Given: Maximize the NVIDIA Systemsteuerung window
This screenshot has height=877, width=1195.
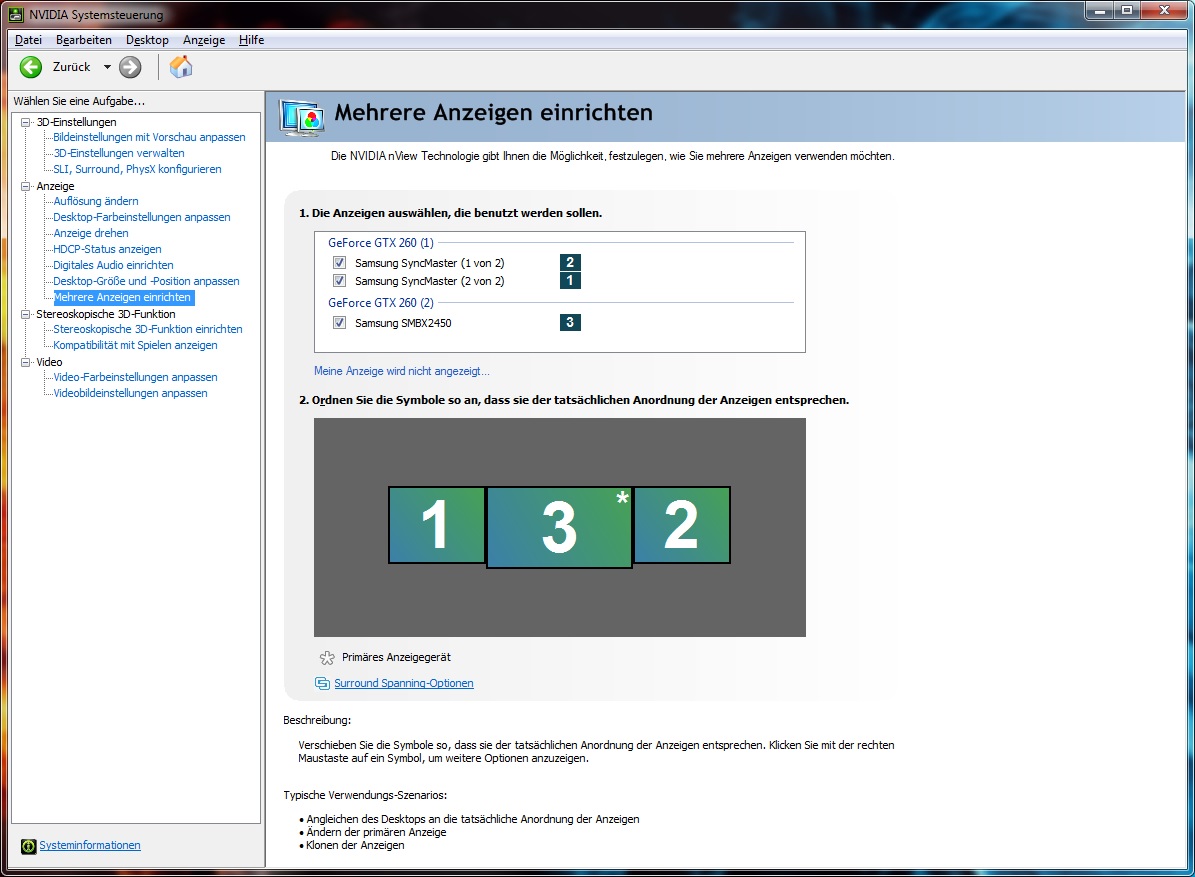Looking at the screenshot, I should coord(1127,11).
